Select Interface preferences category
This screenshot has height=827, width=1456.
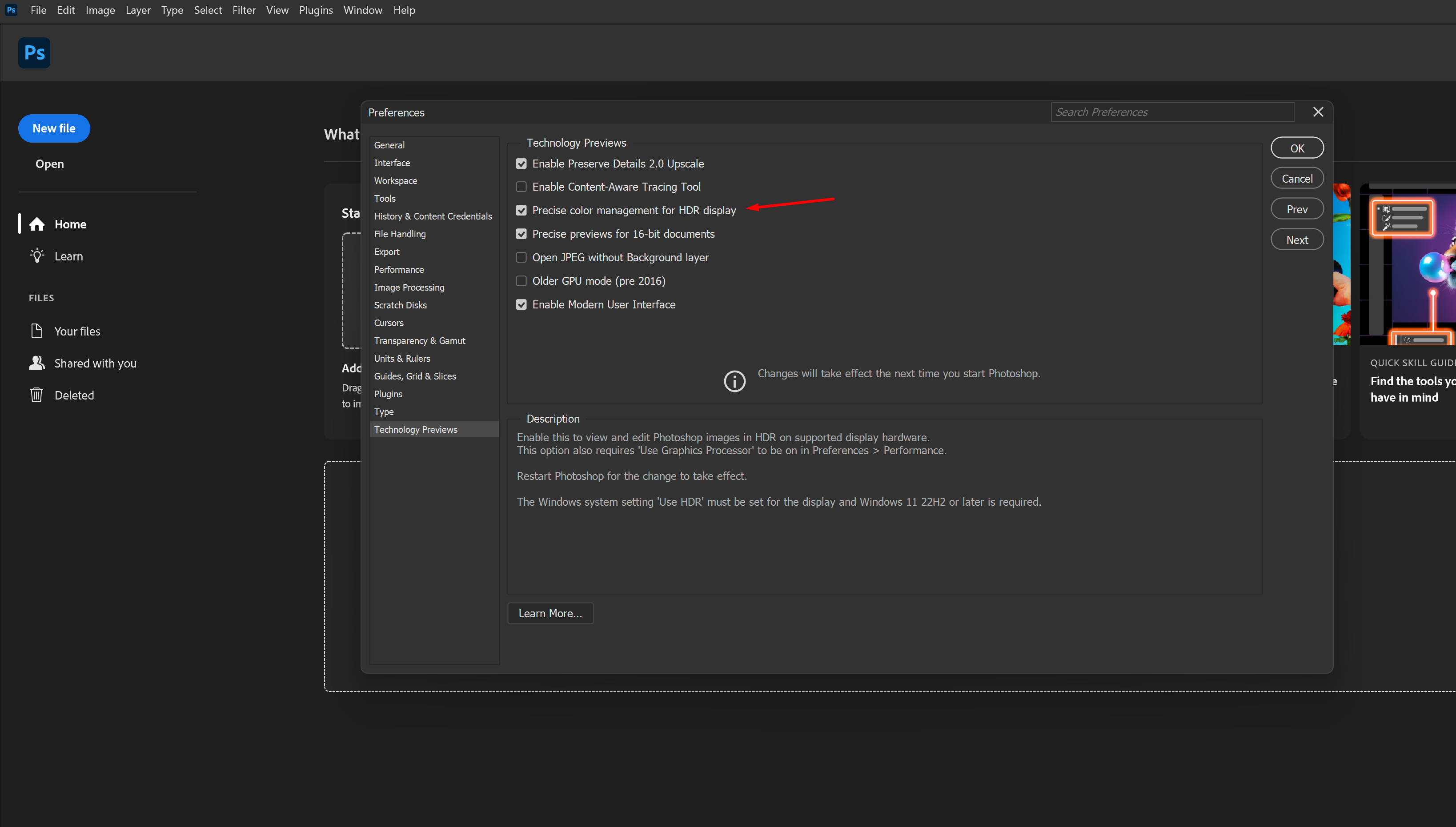[434, 163]
